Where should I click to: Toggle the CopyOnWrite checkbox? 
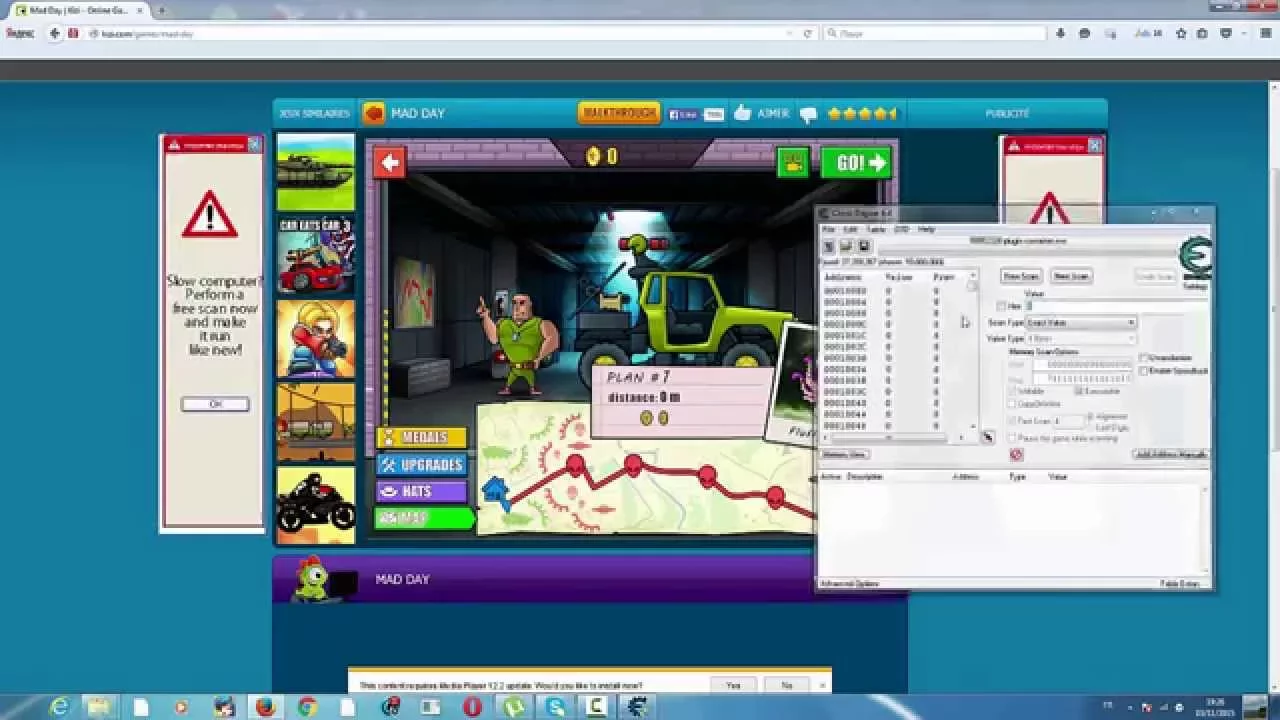click(x=1012, y=404)
